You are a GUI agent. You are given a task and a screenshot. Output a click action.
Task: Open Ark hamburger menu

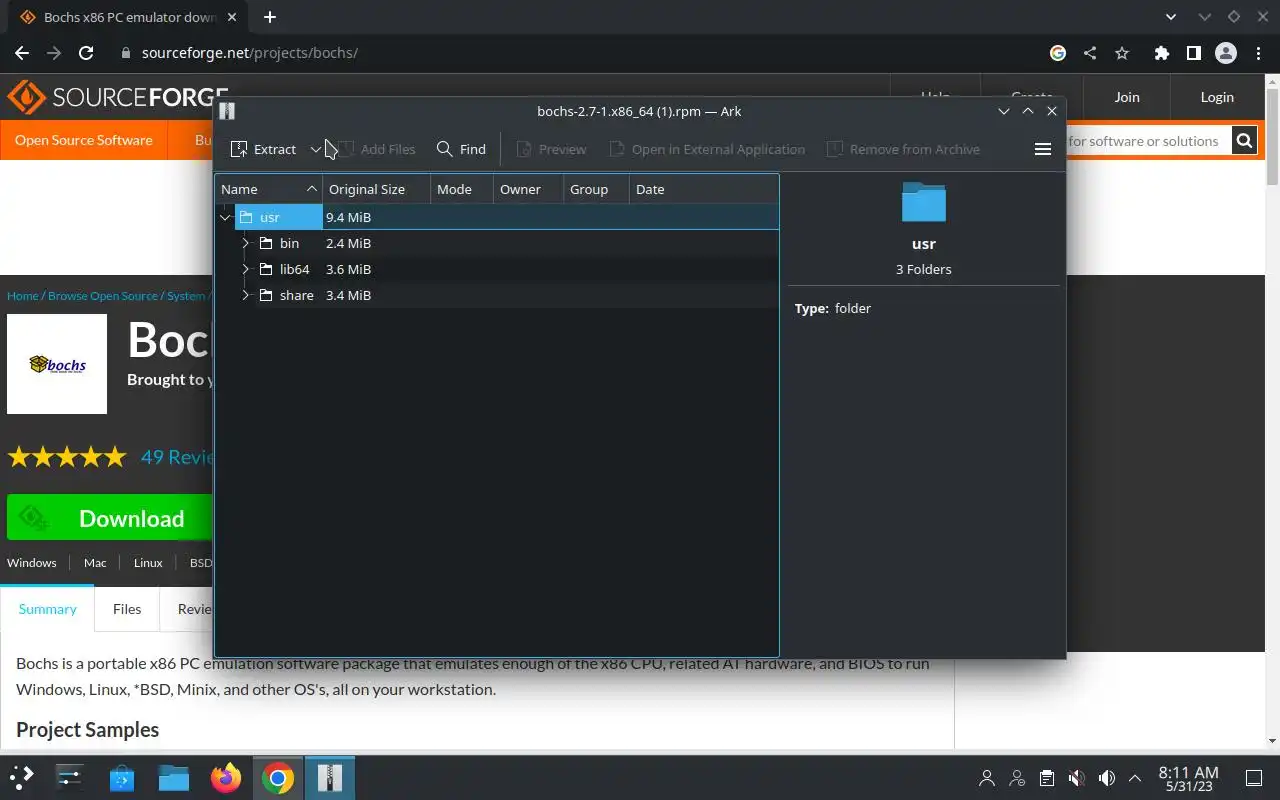[x=1042, y=149]
